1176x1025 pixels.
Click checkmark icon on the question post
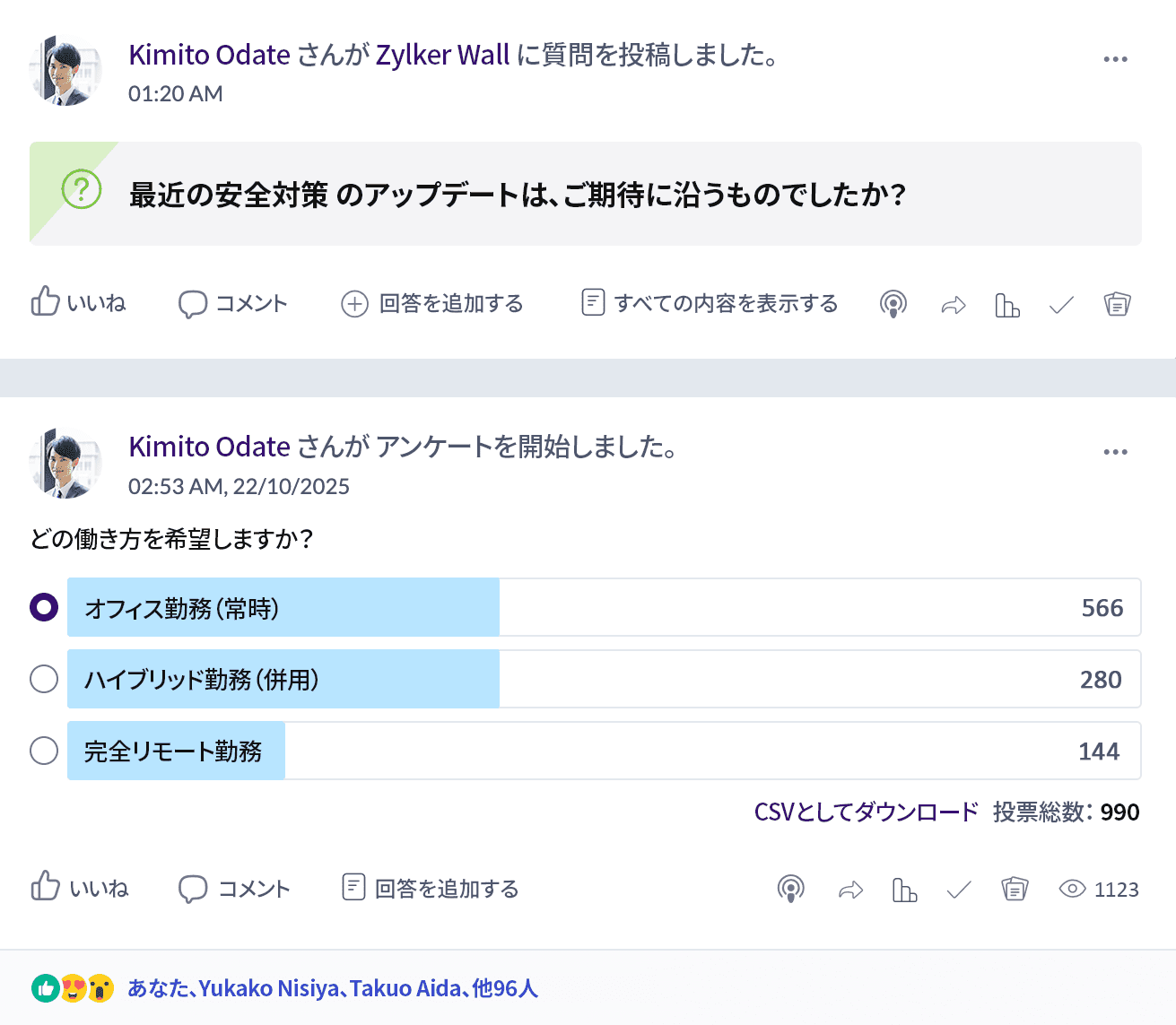(1061, 305)
